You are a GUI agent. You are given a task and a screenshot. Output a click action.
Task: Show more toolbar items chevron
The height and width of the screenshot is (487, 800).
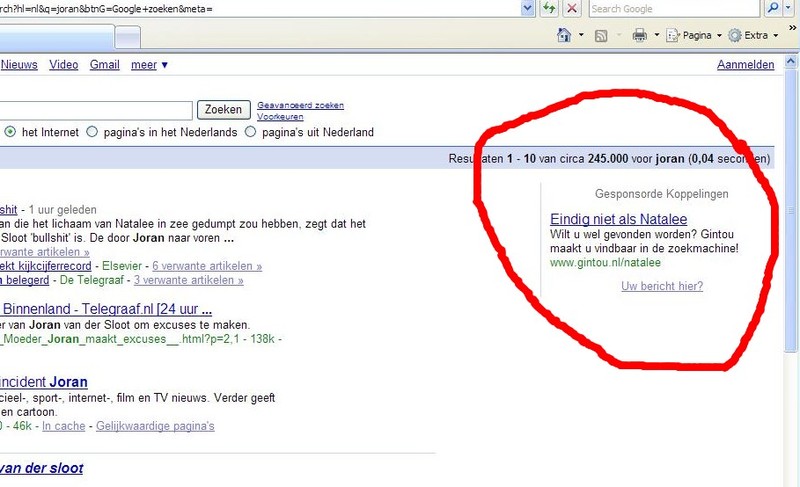point(792,28)
